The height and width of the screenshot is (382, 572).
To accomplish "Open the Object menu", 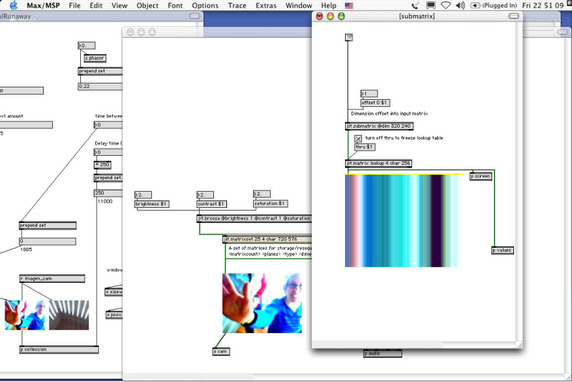I will (147, 5).
